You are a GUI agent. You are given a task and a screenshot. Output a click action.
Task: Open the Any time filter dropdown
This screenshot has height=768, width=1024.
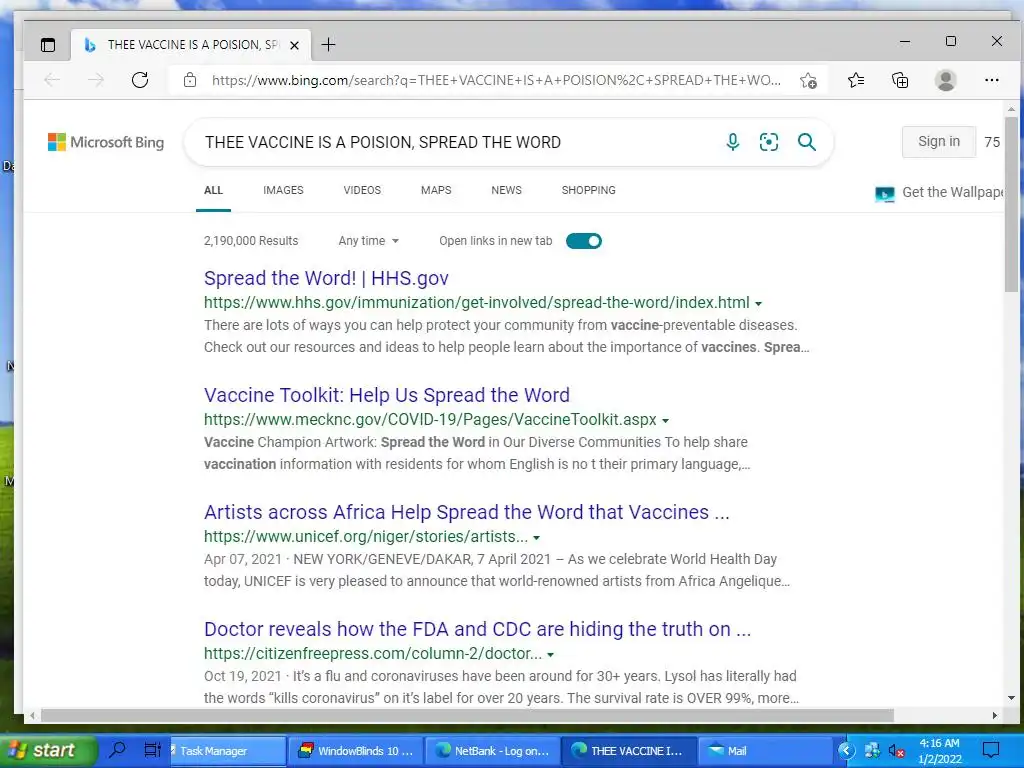pyautogui.click(x=368, y=241)
